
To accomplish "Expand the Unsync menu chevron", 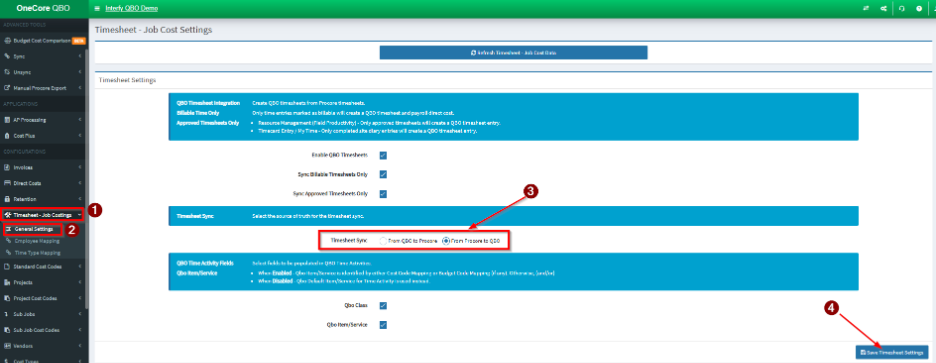I will [x=80, y=72].
